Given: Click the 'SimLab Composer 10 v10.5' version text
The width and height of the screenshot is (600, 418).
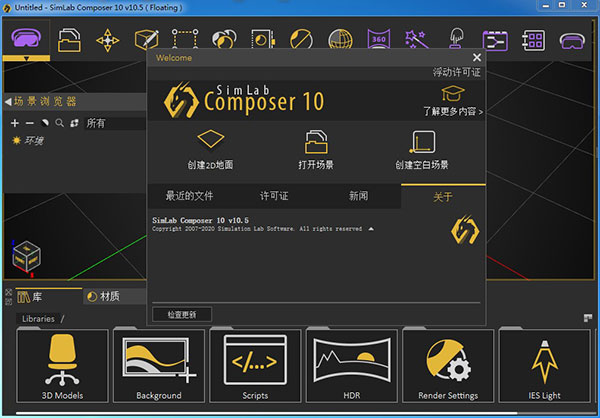Looking at the screenshot, I should 200,220.
